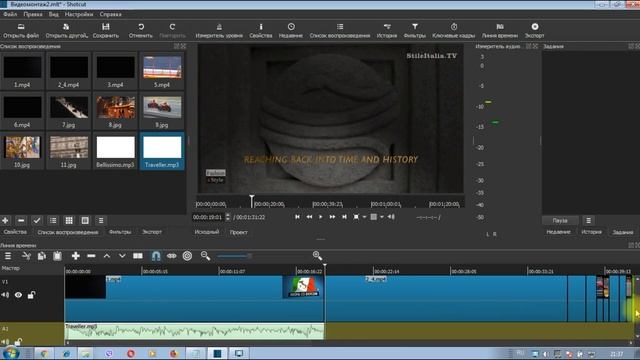
Task: Mute the A1 audio track
Action: tap(5, 342)
